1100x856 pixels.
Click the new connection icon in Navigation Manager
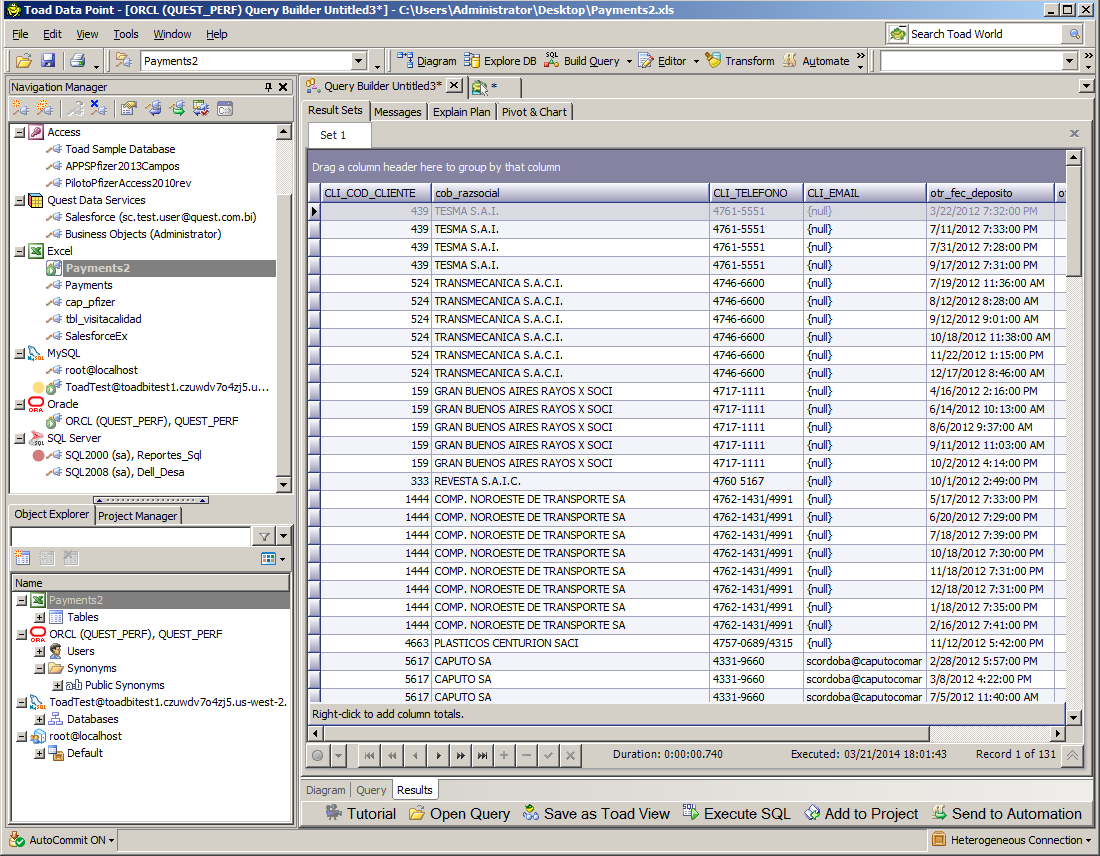coord(21,108)
